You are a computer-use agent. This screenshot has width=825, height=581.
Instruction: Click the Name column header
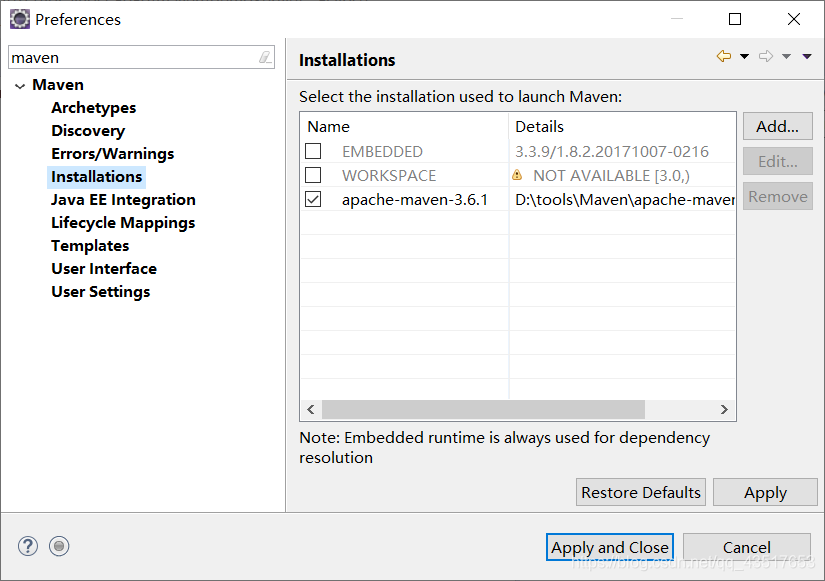404,127
